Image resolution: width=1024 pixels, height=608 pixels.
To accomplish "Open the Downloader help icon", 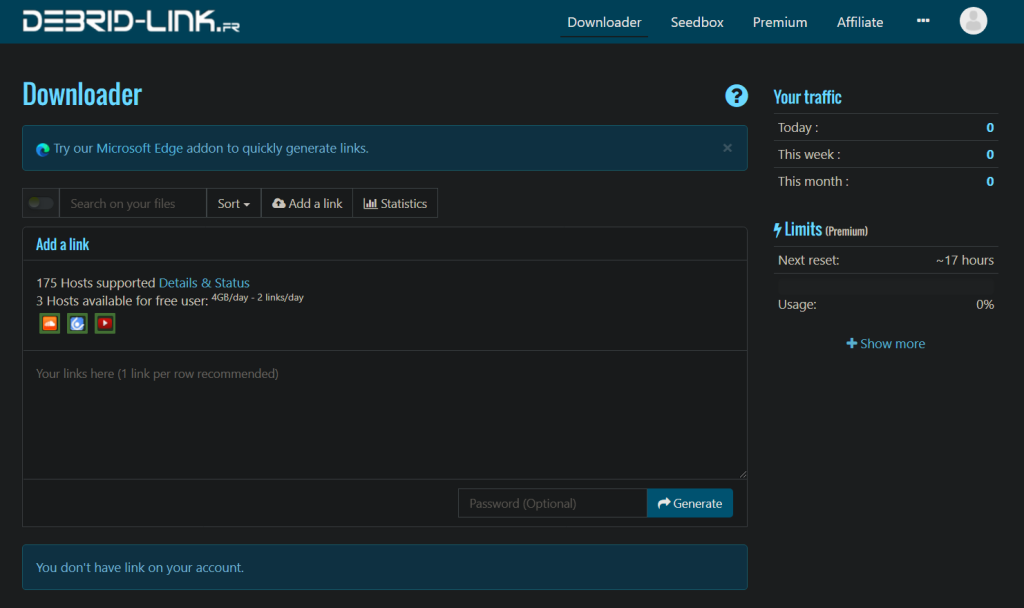I will click(x=737, y=96).
